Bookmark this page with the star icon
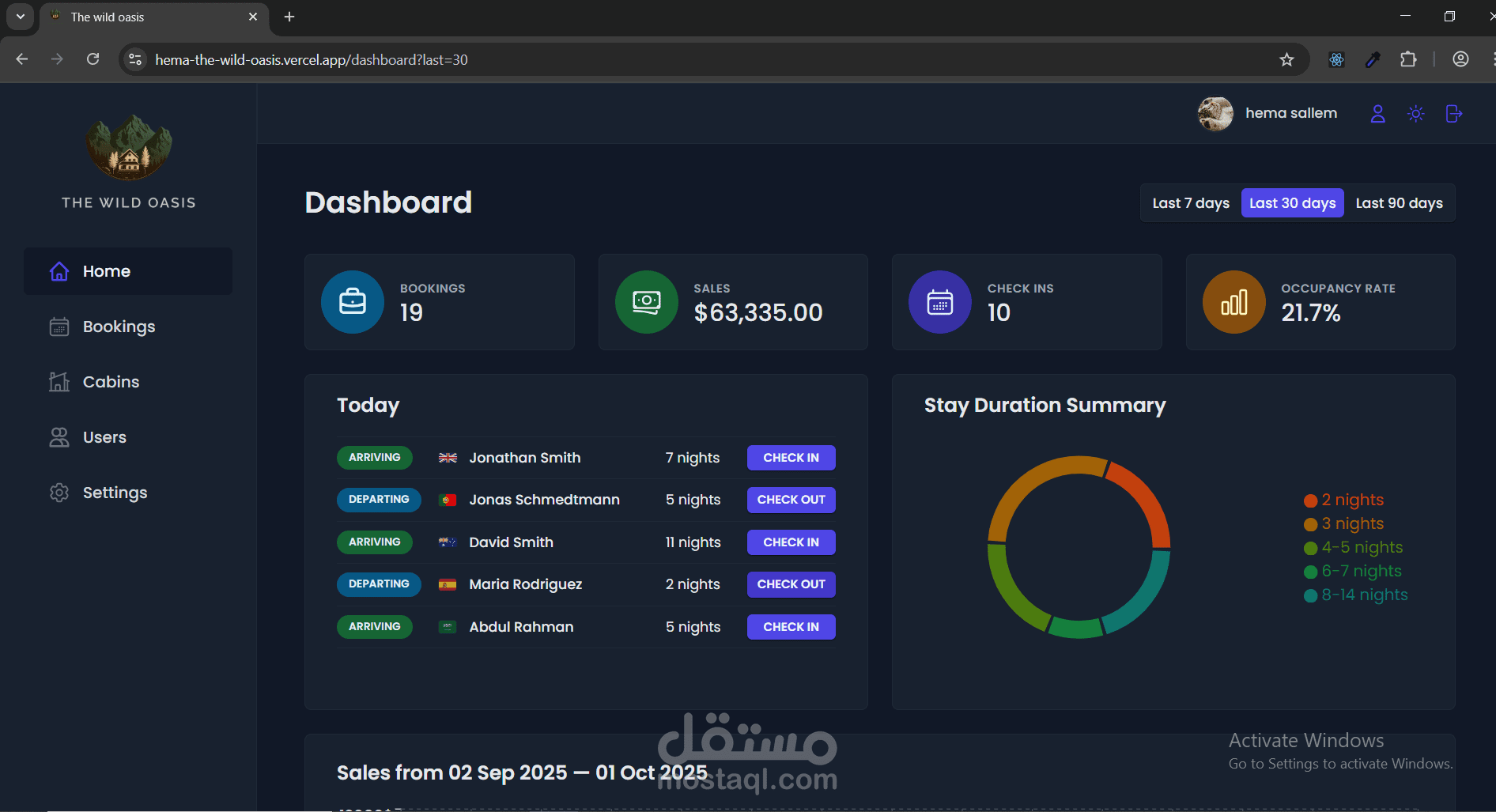The image size is (1496, 812). [x=1286, y=60]
